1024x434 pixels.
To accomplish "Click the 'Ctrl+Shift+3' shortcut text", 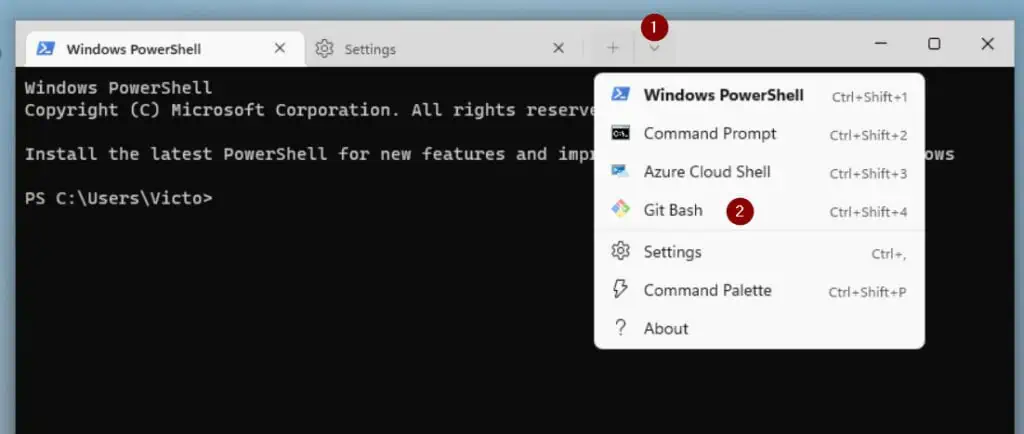I will click(868, 174).
